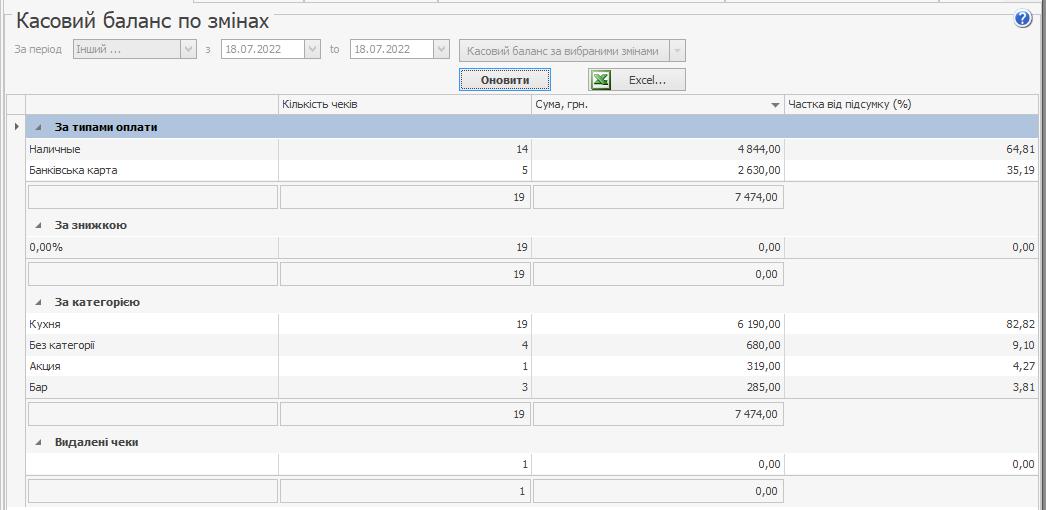Open the help question mark icon
Viewport: 1046px width, 510px height.
click(1022, 19)
